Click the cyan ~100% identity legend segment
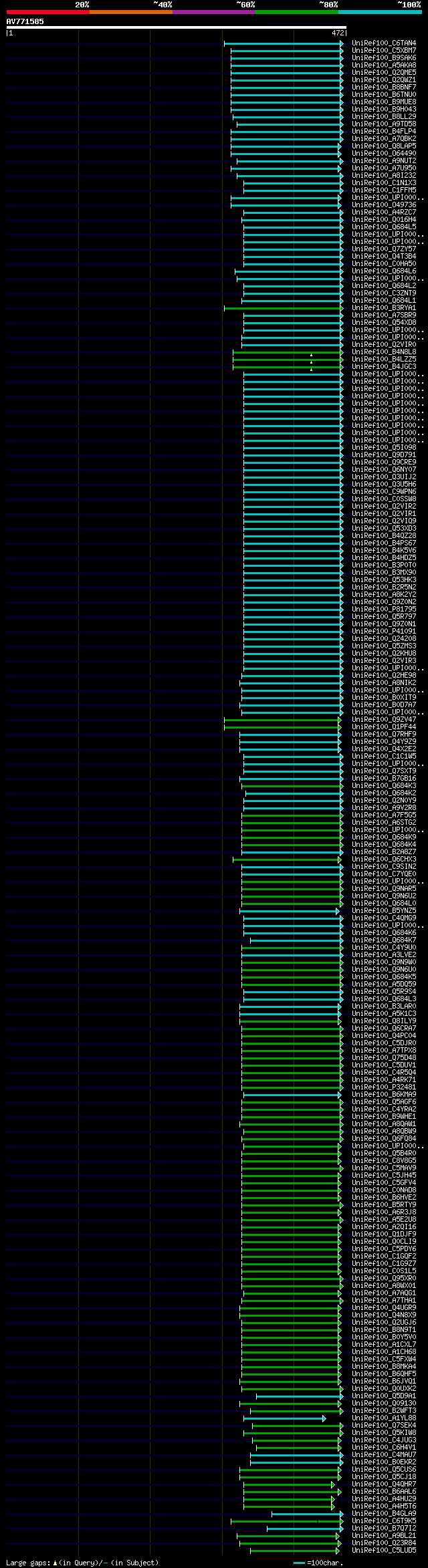 [x=380, y=12]
